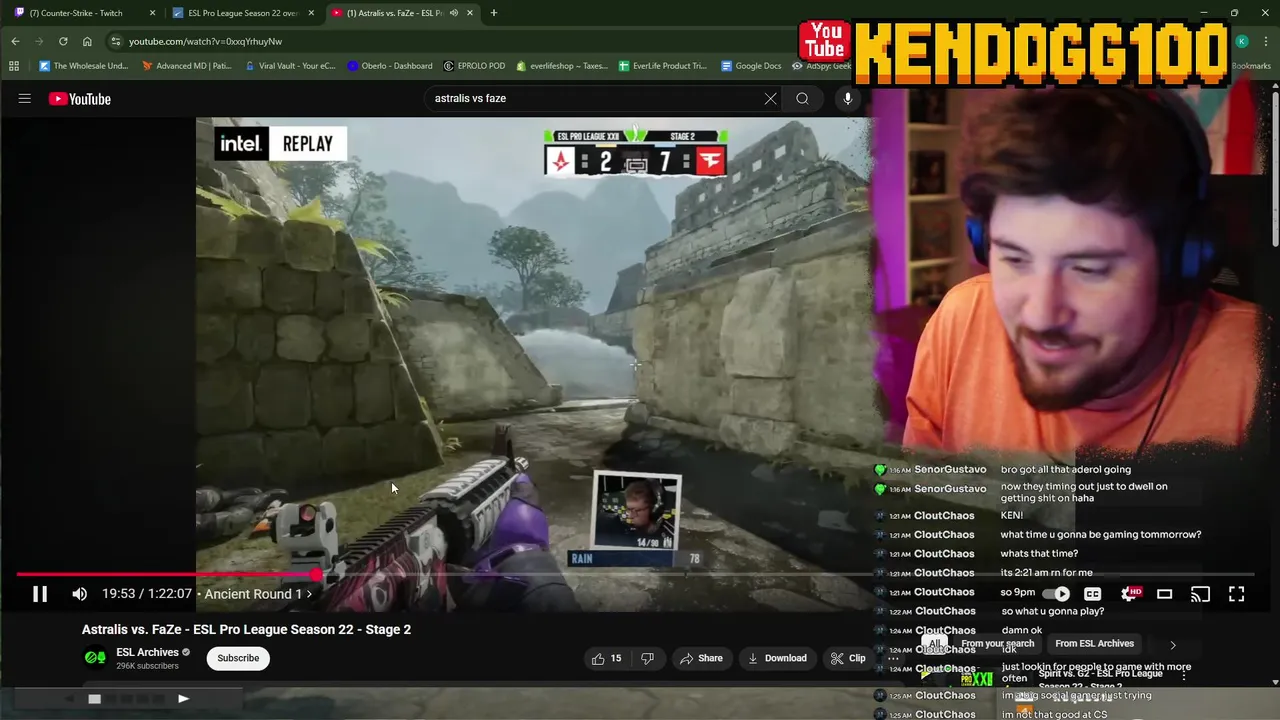The image size is (1280, 720).
Task: Open the browser home page
Action: pyautogui.click(x=87, y=41)
